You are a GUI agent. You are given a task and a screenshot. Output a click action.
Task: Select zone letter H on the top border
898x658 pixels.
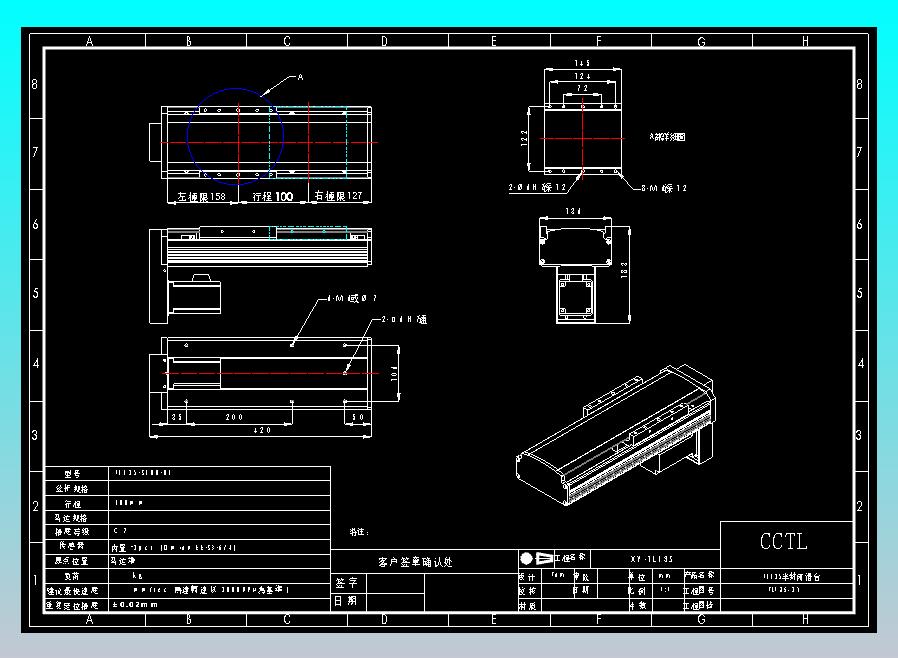(x=805, y=41)
